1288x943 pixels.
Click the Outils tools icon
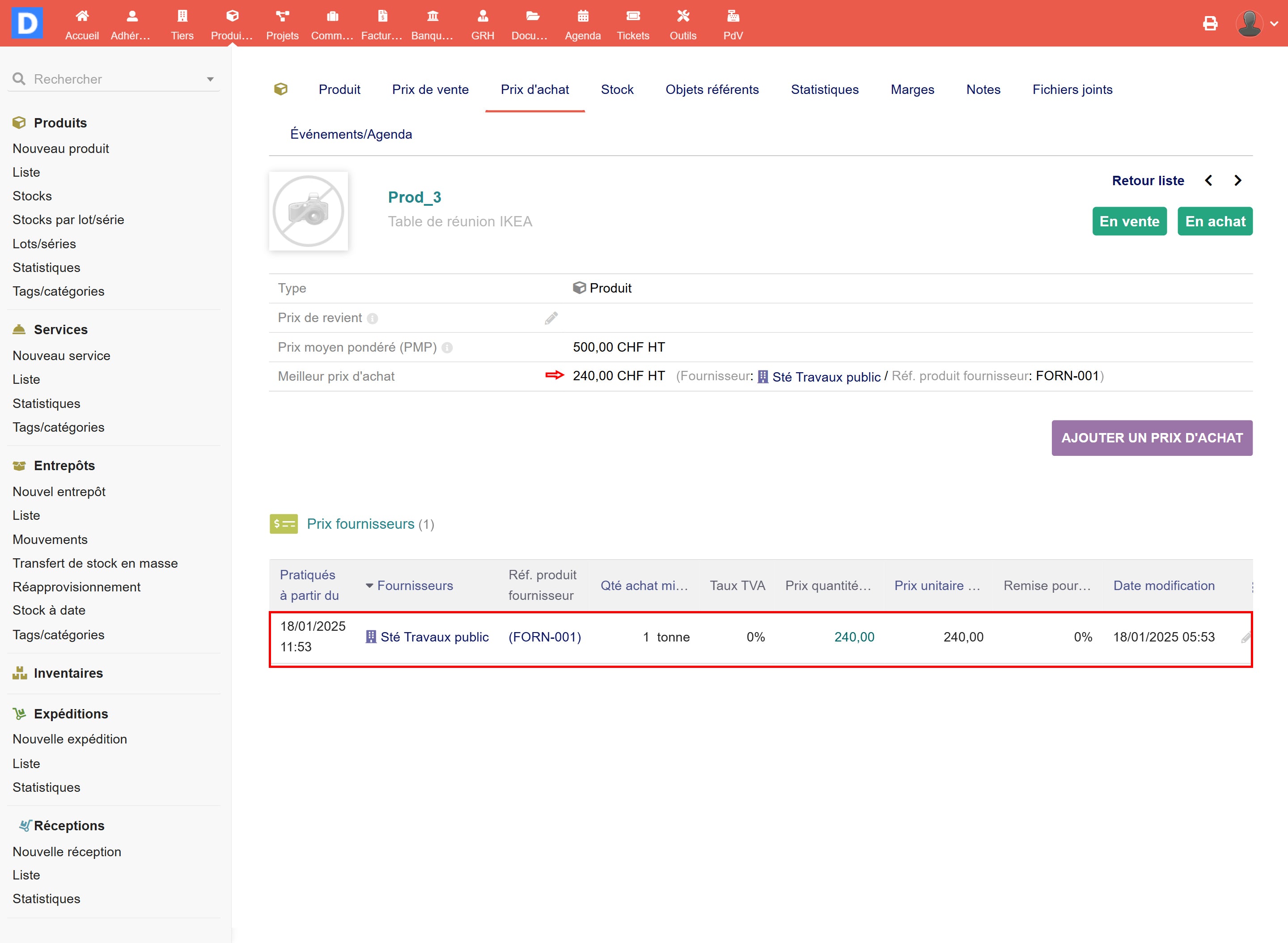(682, 16)
